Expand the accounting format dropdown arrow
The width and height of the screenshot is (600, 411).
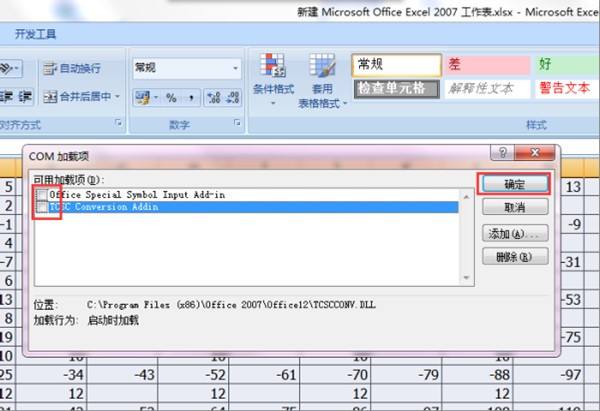click(x=156, y=98)
